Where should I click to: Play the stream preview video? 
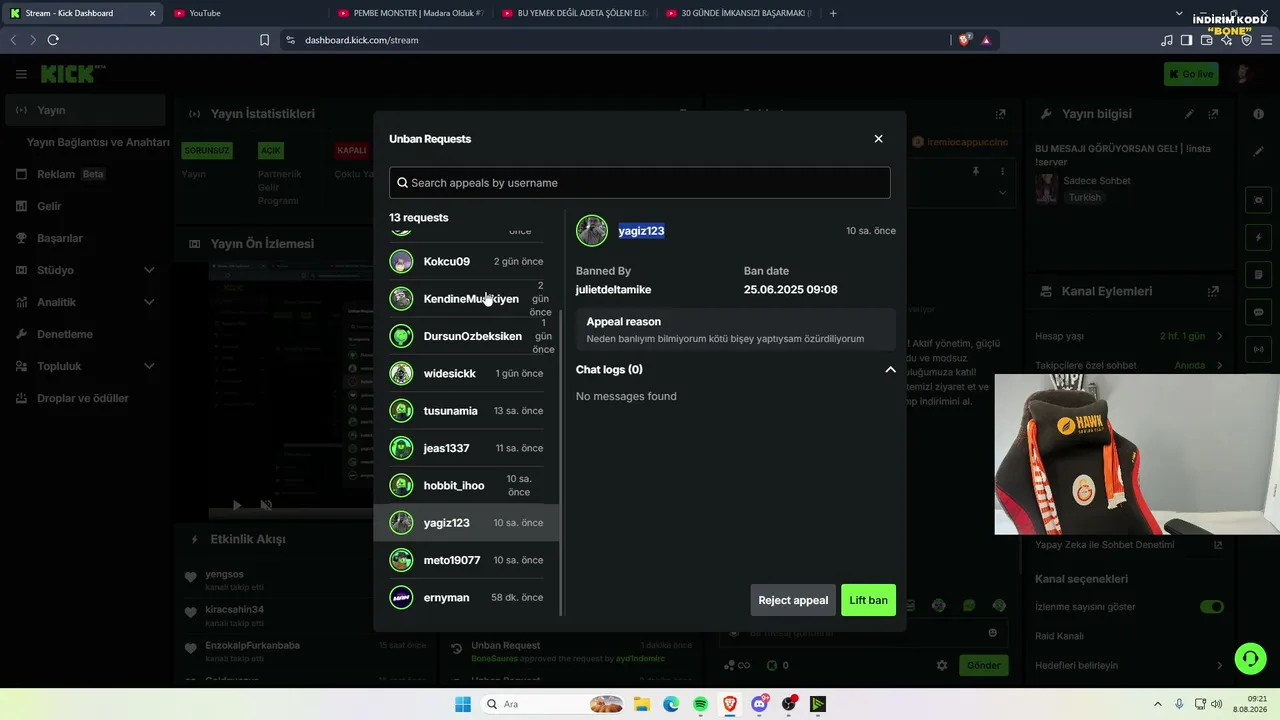[237, 505]
